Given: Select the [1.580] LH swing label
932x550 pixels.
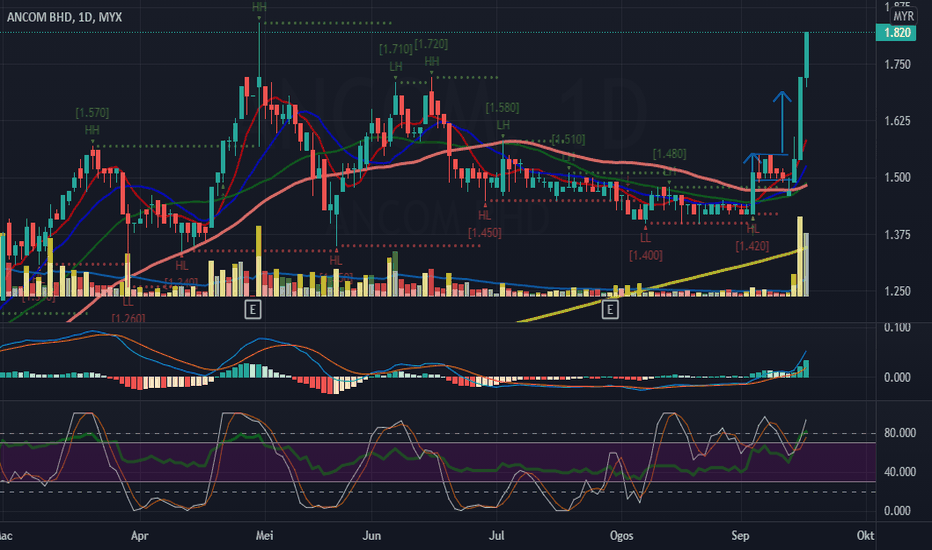Looking at the screenshot, I should [503, 116].
